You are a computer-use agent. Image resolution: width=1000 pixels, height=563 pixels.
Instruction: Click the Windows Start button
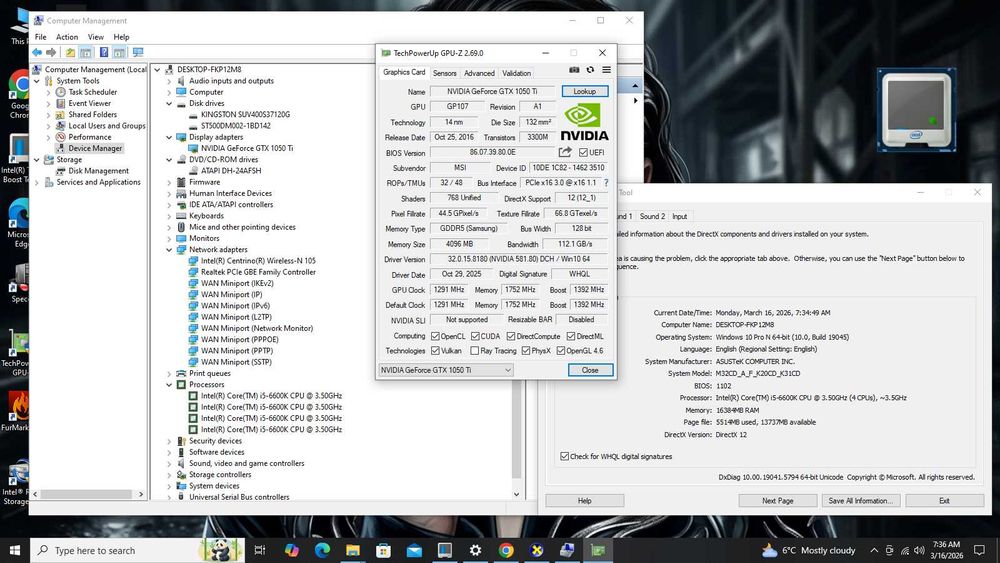point(15,550)
